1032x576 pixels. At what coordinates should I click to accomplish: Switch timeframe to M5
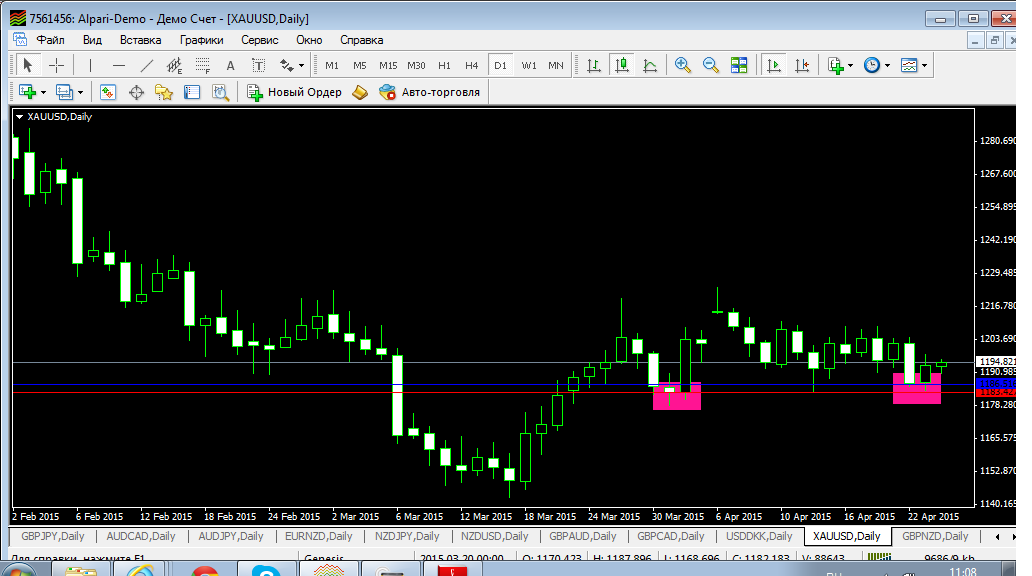coord(359,65)
